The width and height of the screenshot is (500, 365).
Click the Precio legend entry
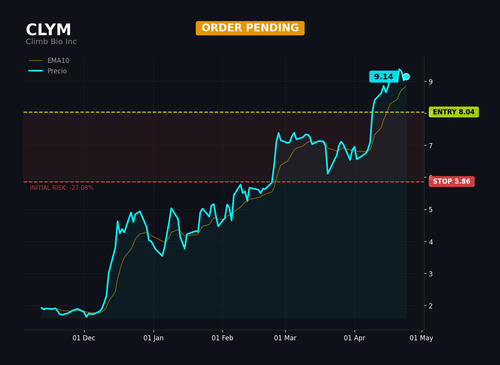(48, 71)
